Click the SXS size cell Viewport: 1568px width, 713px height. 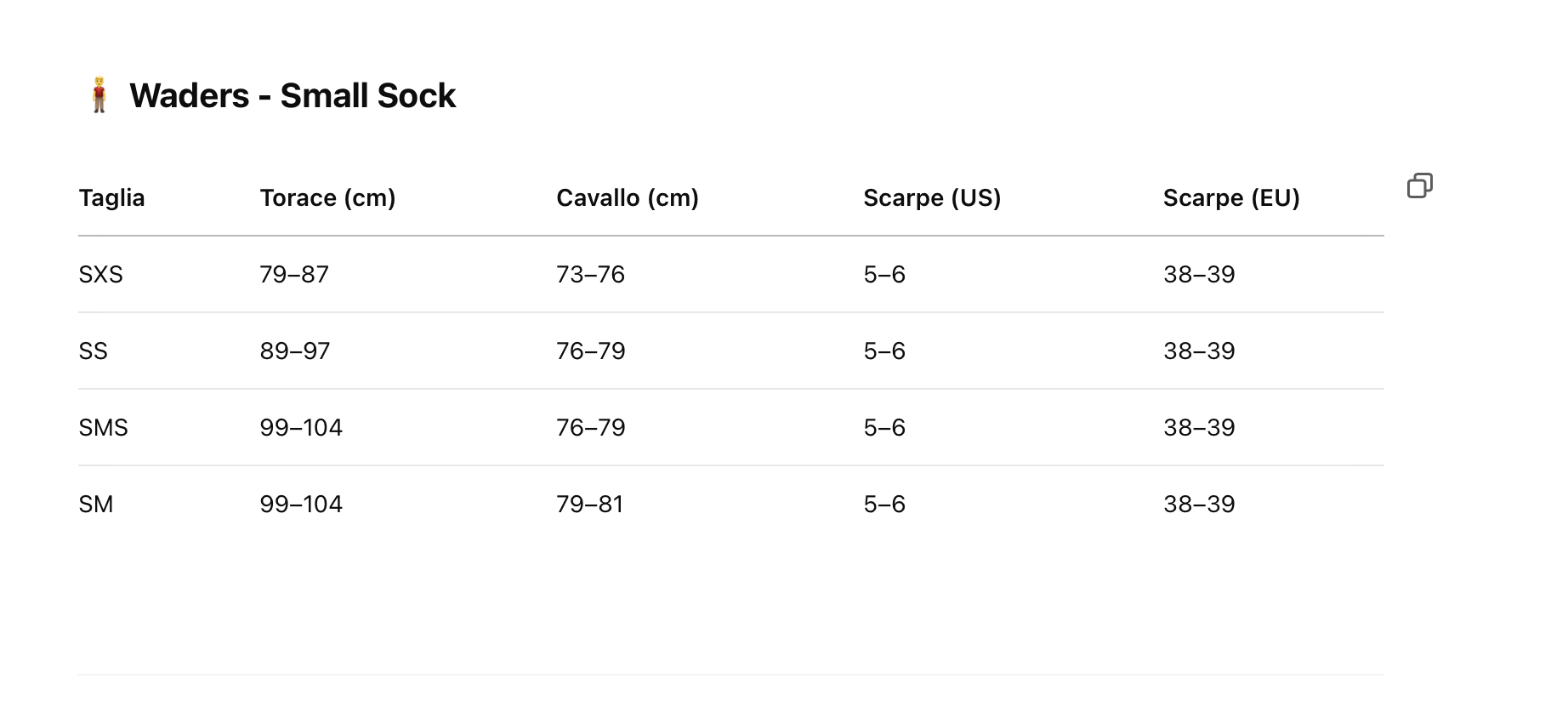100,275
